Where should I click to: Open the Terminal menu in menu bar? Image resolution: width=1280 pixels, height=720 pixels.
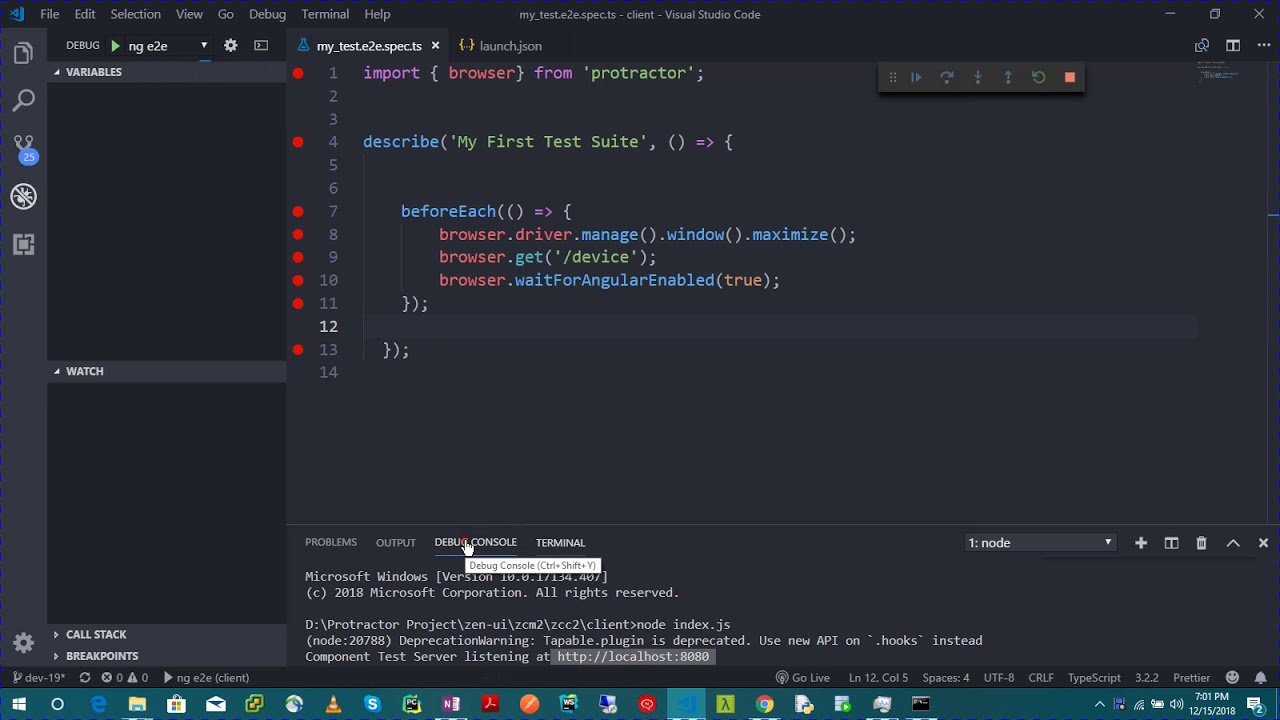[x=325, y=14]
